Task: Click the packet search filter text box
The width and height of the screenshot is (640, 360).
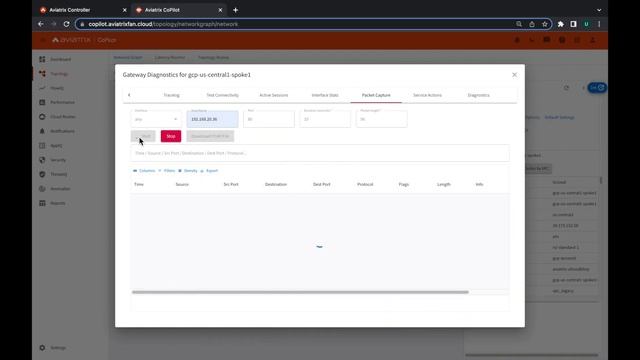Action: 320,153
